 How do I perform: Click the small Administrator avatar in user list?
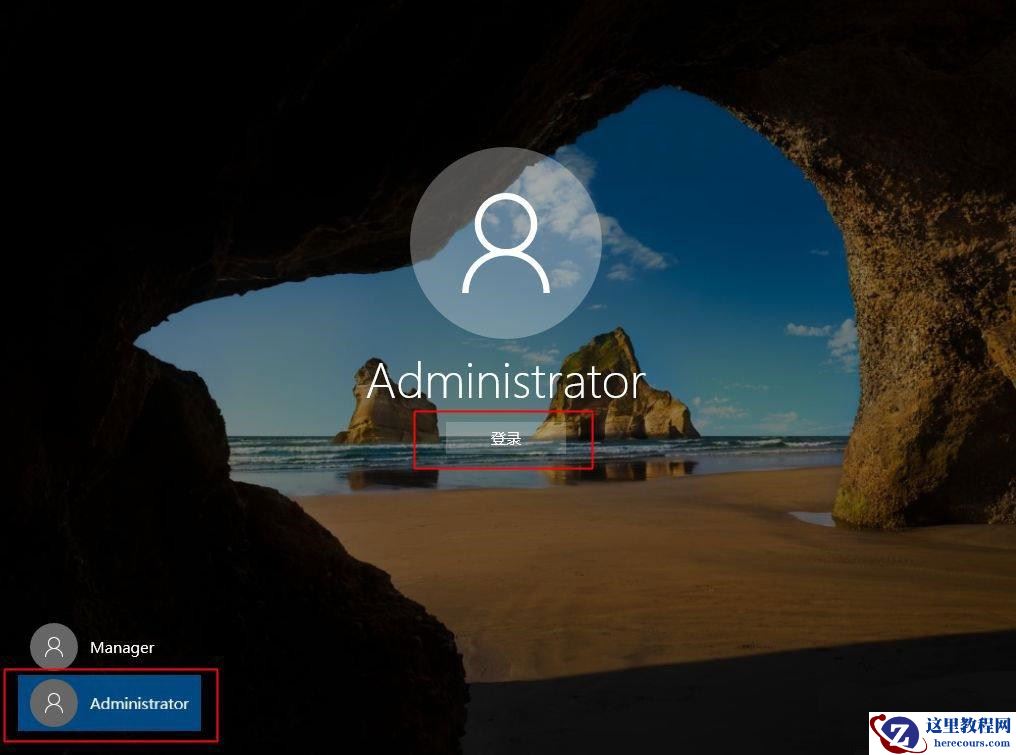[x=54, y=703]
